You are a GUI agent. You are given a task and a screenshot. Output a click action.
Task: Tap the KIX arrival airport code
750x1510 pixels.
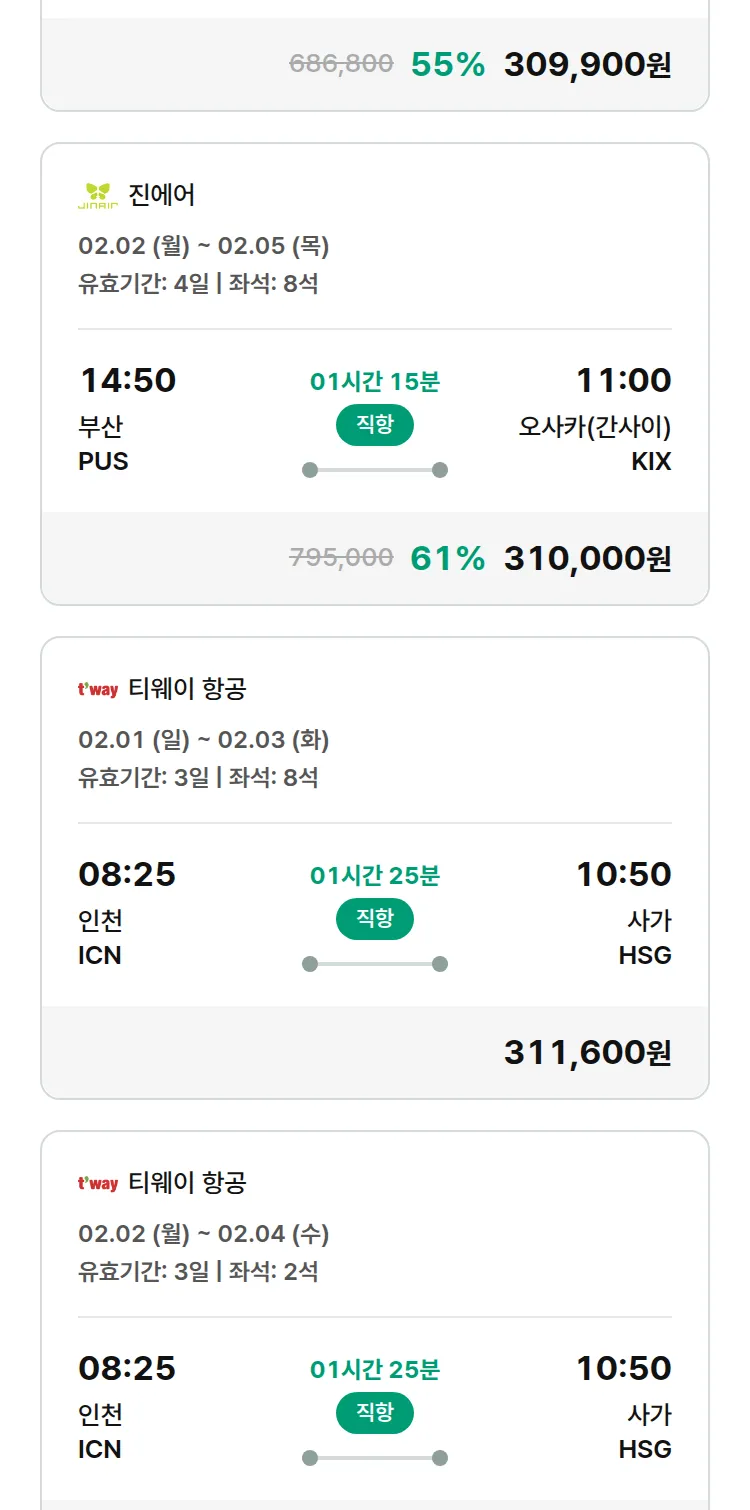tap(651, 462)
